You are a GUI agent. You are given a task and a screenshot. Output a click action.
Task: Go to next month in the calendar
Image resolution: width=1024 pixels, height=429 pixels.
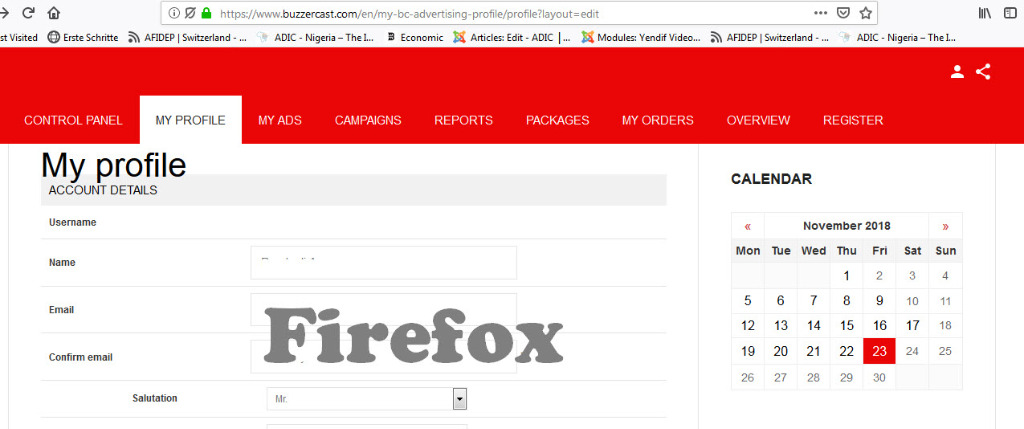click(x=945, y=226)
